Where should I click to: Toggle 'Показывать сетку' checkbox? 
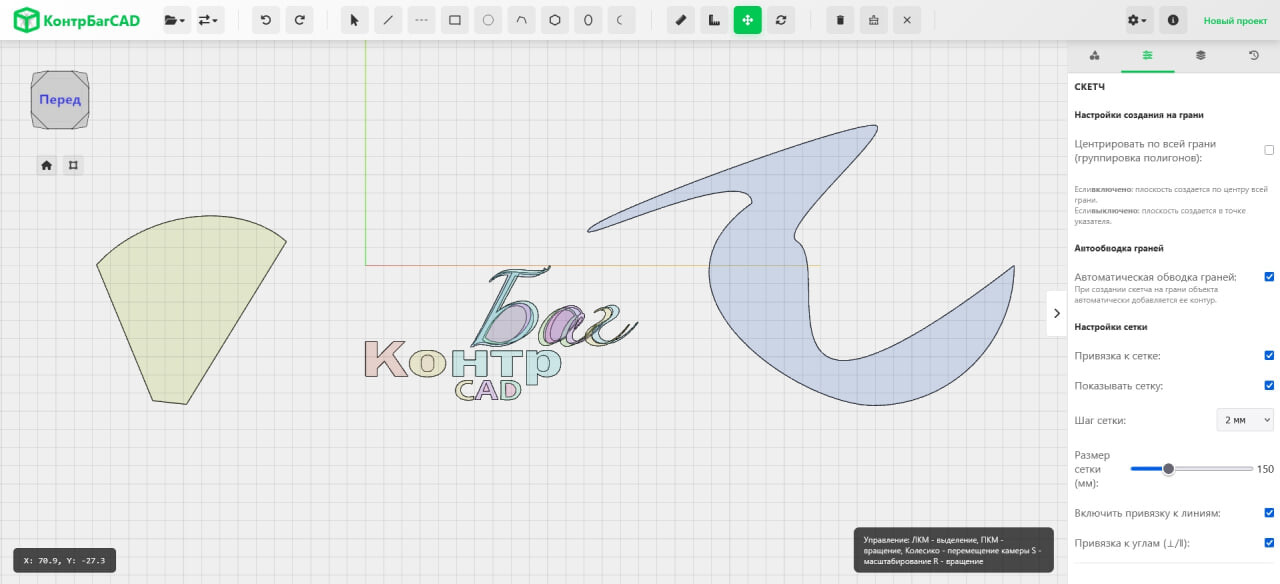pos(1269,386)
